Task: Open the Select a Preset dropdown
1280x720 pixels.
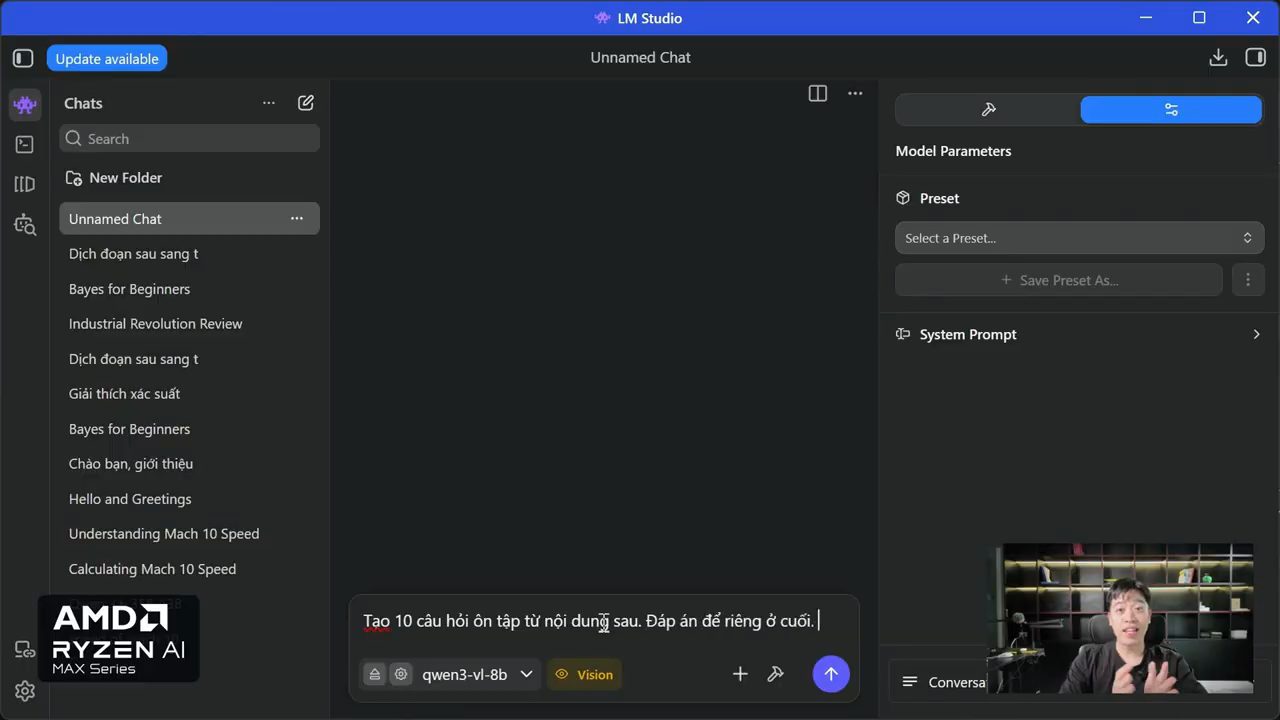Action: [x=1079, y=238]
